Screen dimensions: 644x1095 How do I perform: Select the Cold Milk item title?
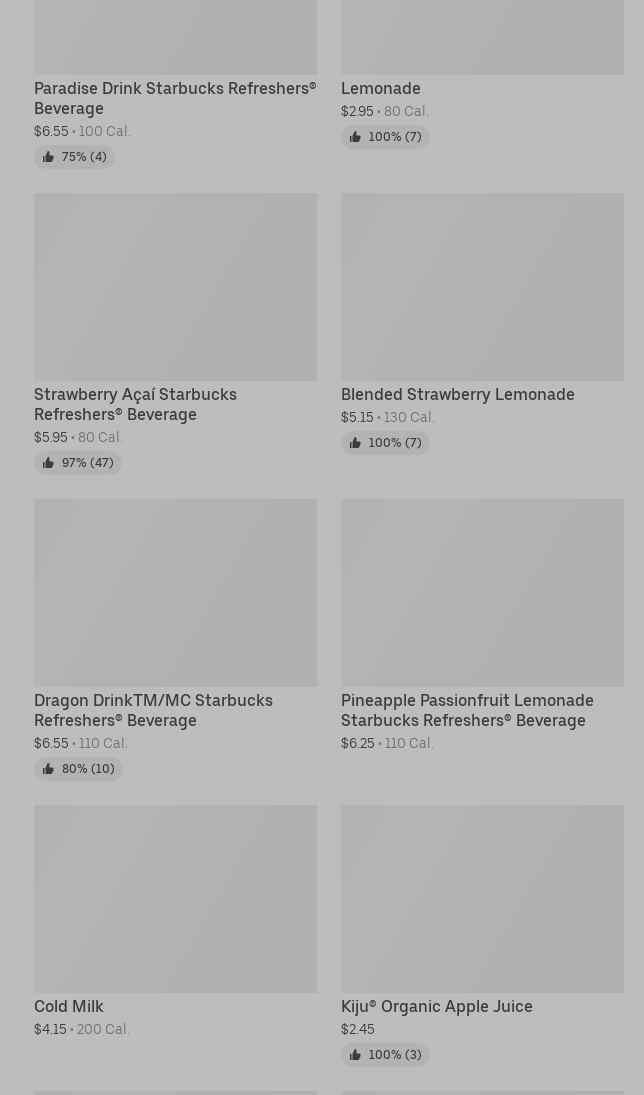tap(68, 1006)
